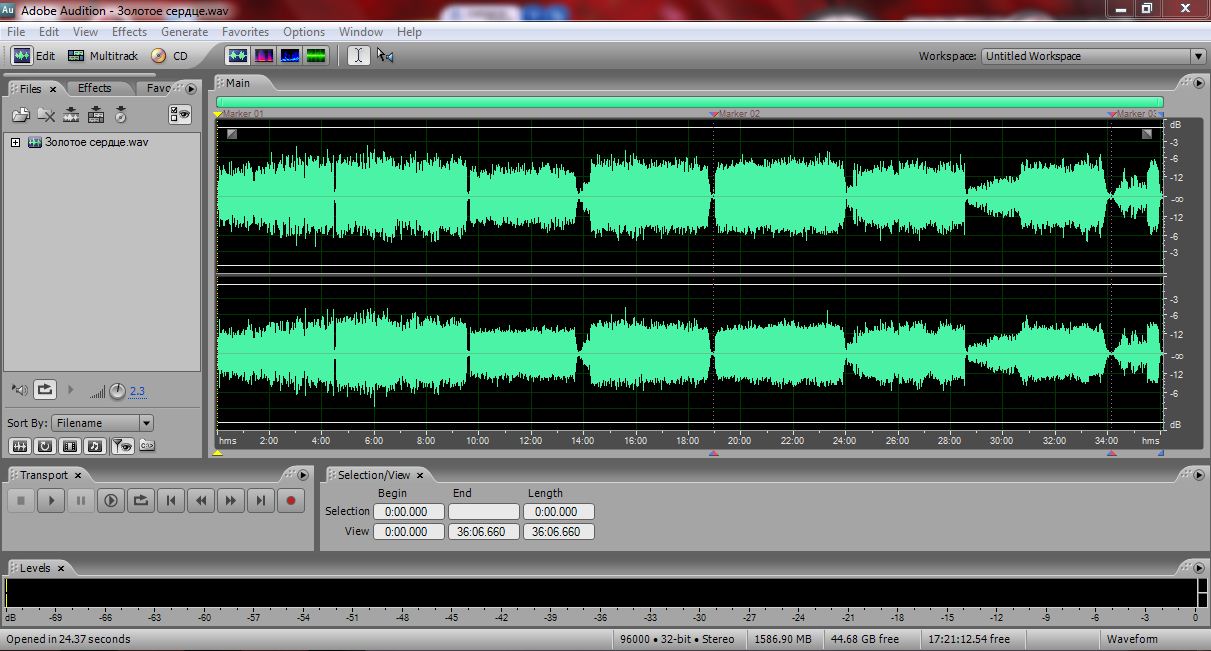
Task: Click Go to End in Transport panel
Action: [260, 501]
